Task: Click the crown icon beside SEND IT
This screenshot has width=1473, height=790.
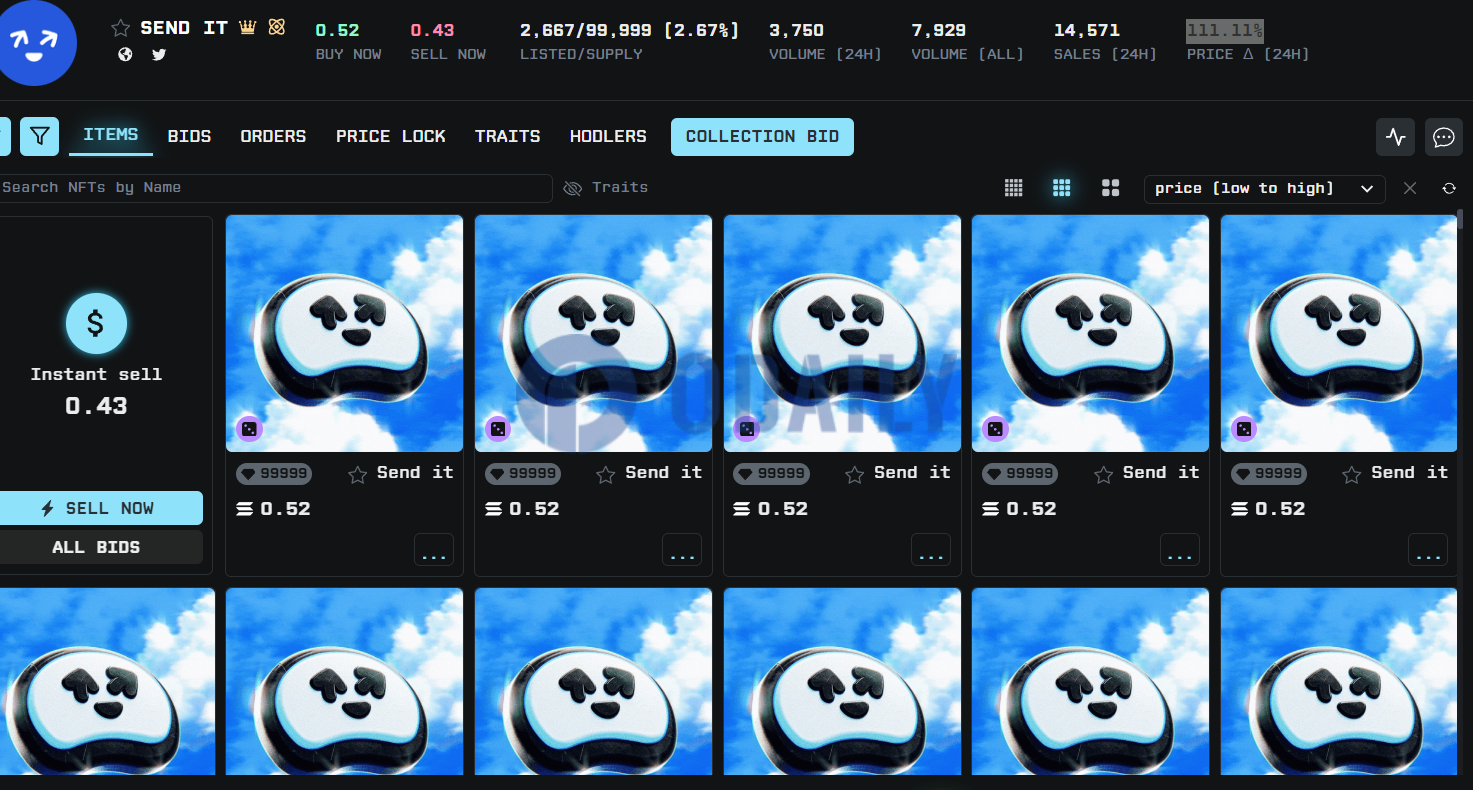Action: tap(248, 28)
